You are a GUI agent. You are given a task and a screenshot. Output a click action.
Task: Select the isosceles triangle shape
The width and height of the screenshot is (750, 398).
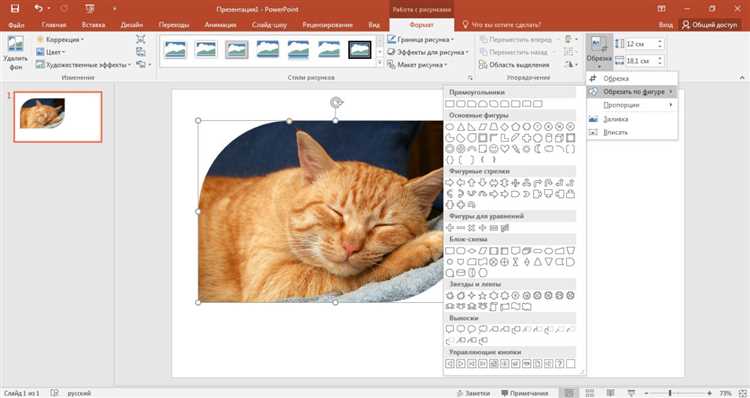click(461, 127)
